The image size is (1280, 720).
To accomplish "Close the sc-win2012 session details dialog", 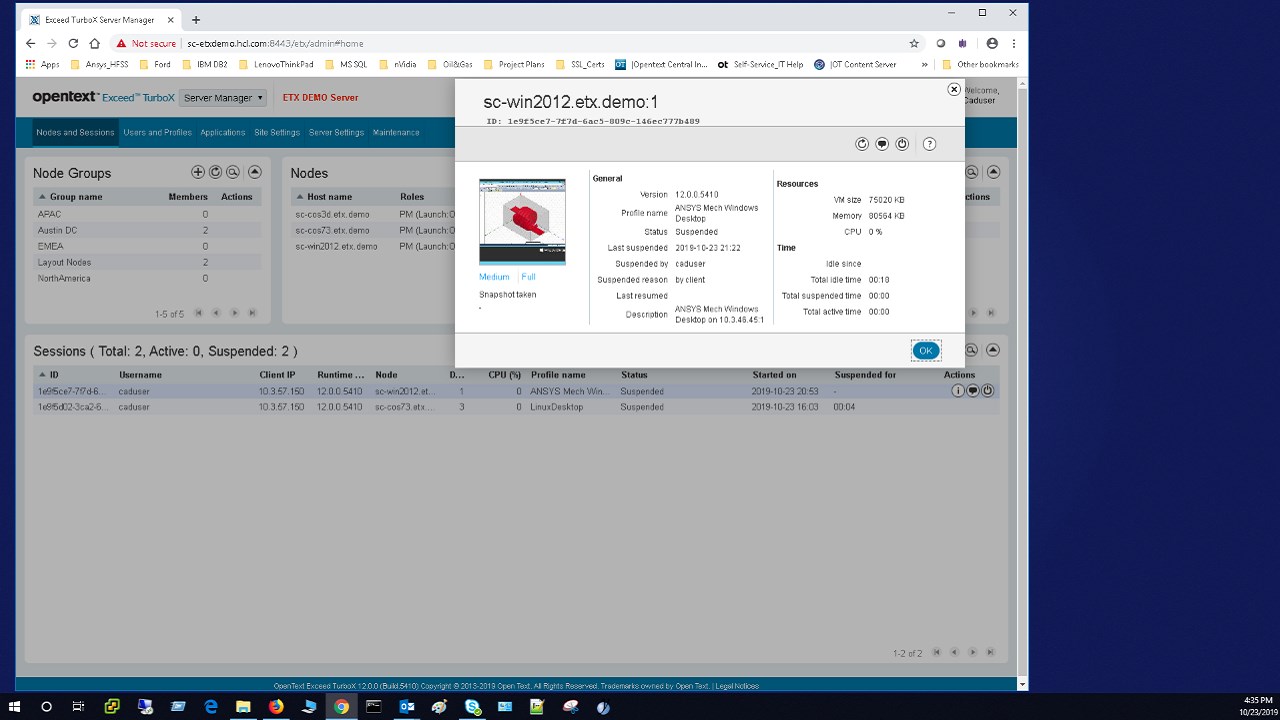I will (954, 89).
